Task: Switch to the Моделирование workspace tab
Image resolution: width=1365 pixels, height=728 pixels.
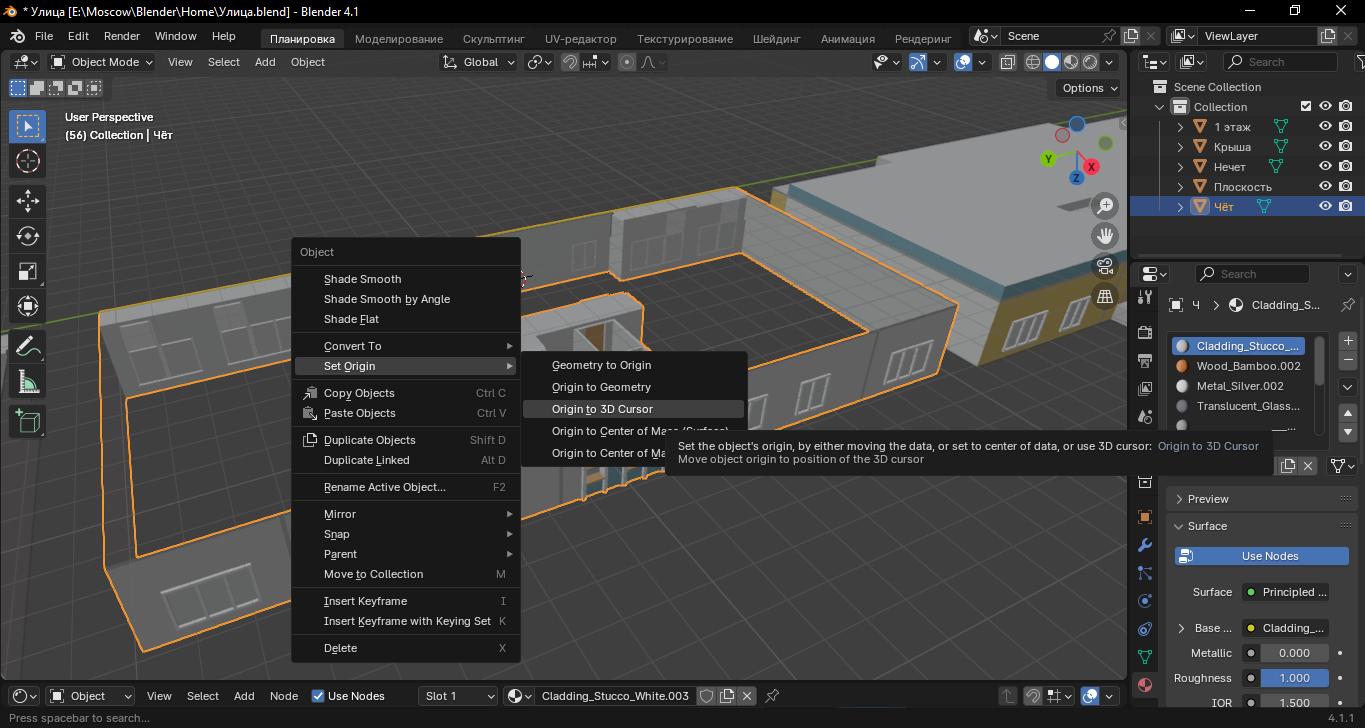Action: point(398,38)
